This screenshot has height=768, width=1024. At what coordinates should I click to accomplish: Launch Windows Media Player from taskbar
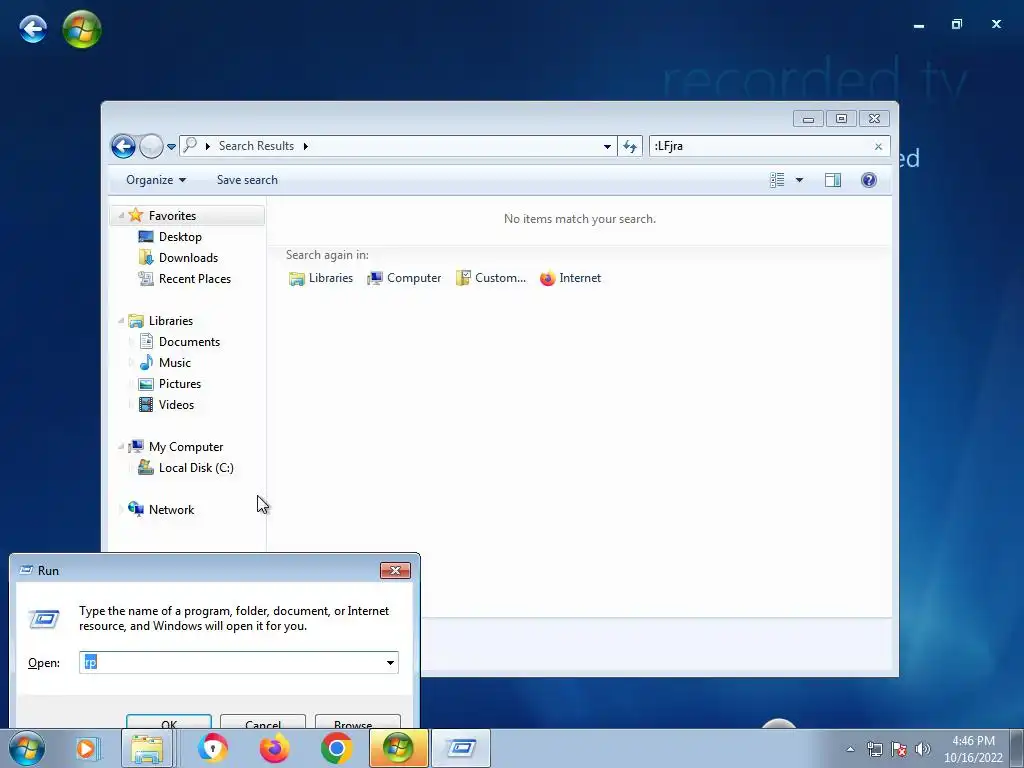(86, 748)
